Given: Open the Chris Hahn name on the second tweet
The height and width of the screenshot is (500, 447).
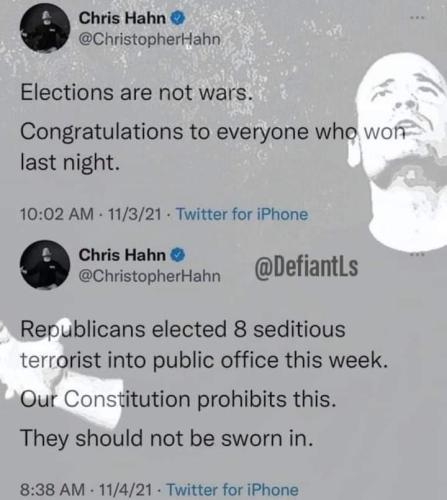Looking at the screenshot, I should [122, 255].
